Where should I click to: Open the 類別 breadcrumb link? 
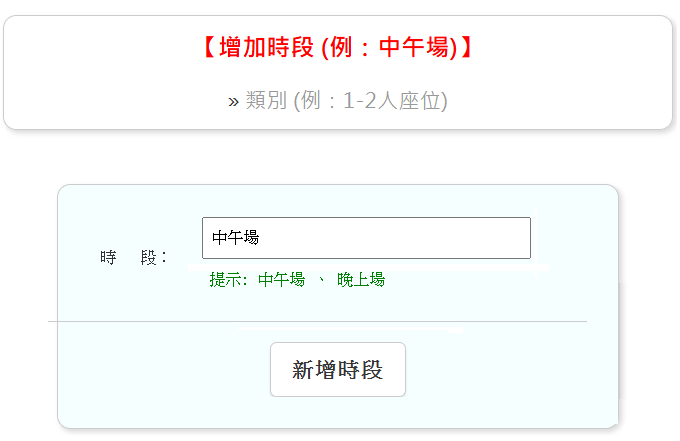click(266, 101)
